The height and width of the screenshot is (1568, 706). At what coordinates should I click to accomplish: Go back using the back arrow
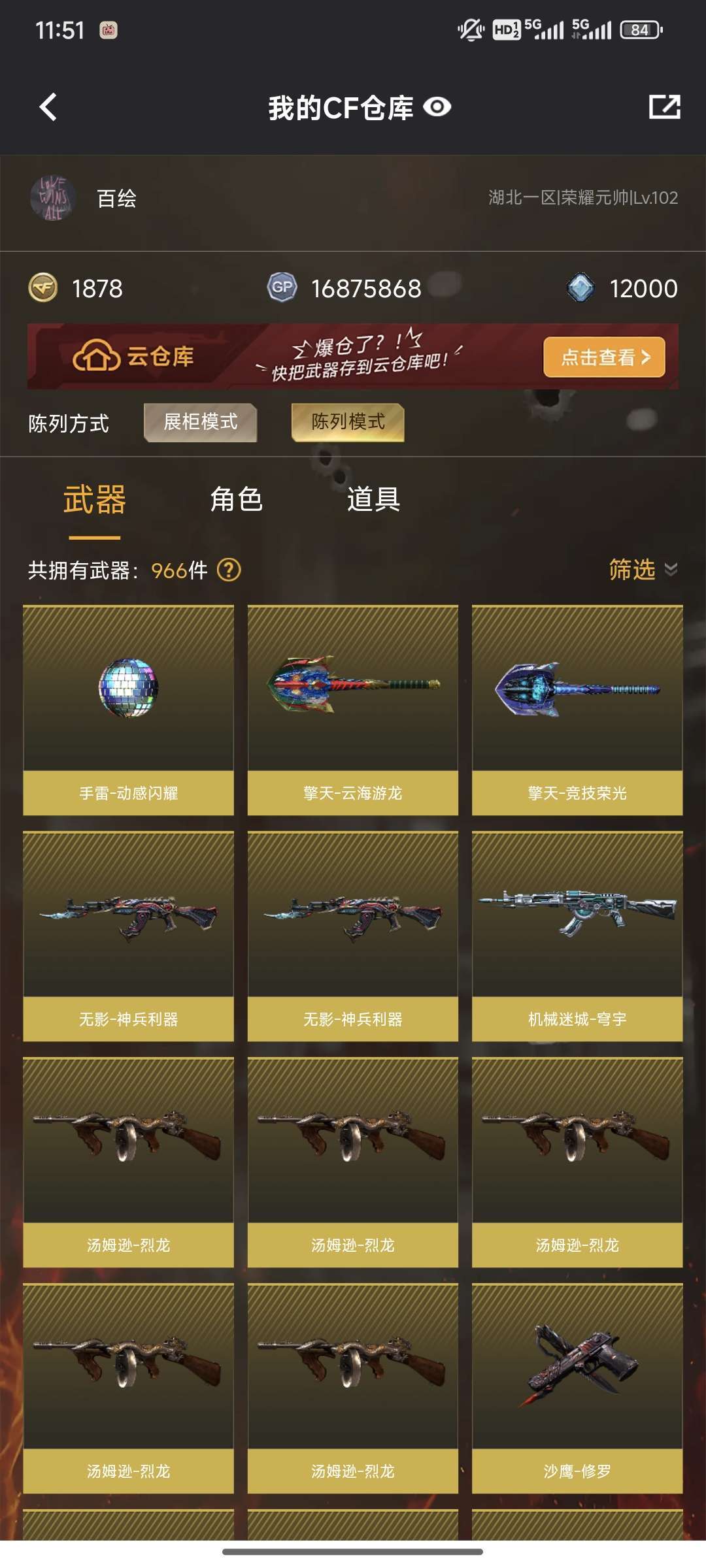pyautogui.click(x=48, y=107)
